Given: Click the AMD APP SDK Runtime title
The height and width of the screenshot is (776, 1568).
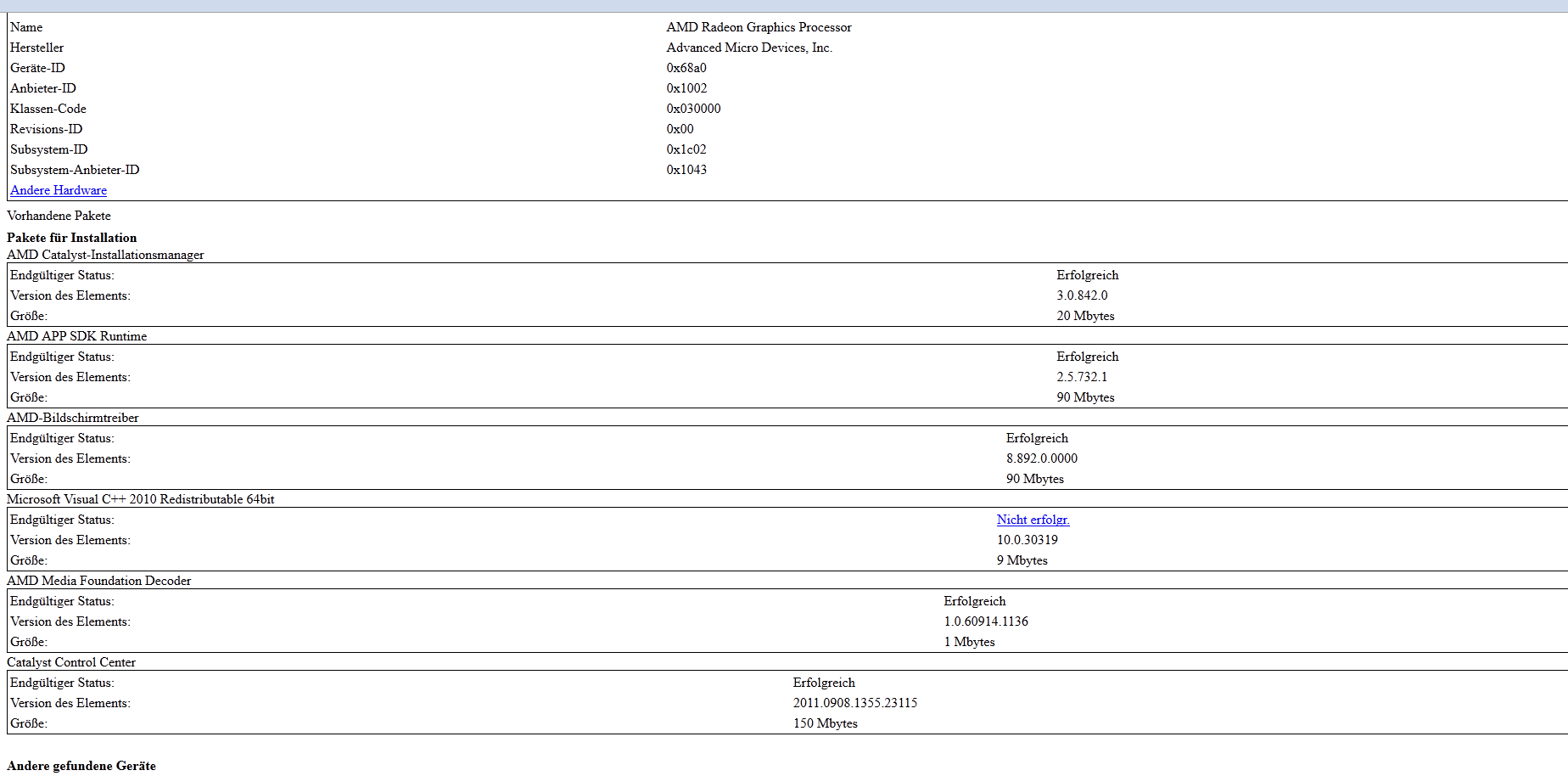Looking at the screenshot, I should [76, 336].
